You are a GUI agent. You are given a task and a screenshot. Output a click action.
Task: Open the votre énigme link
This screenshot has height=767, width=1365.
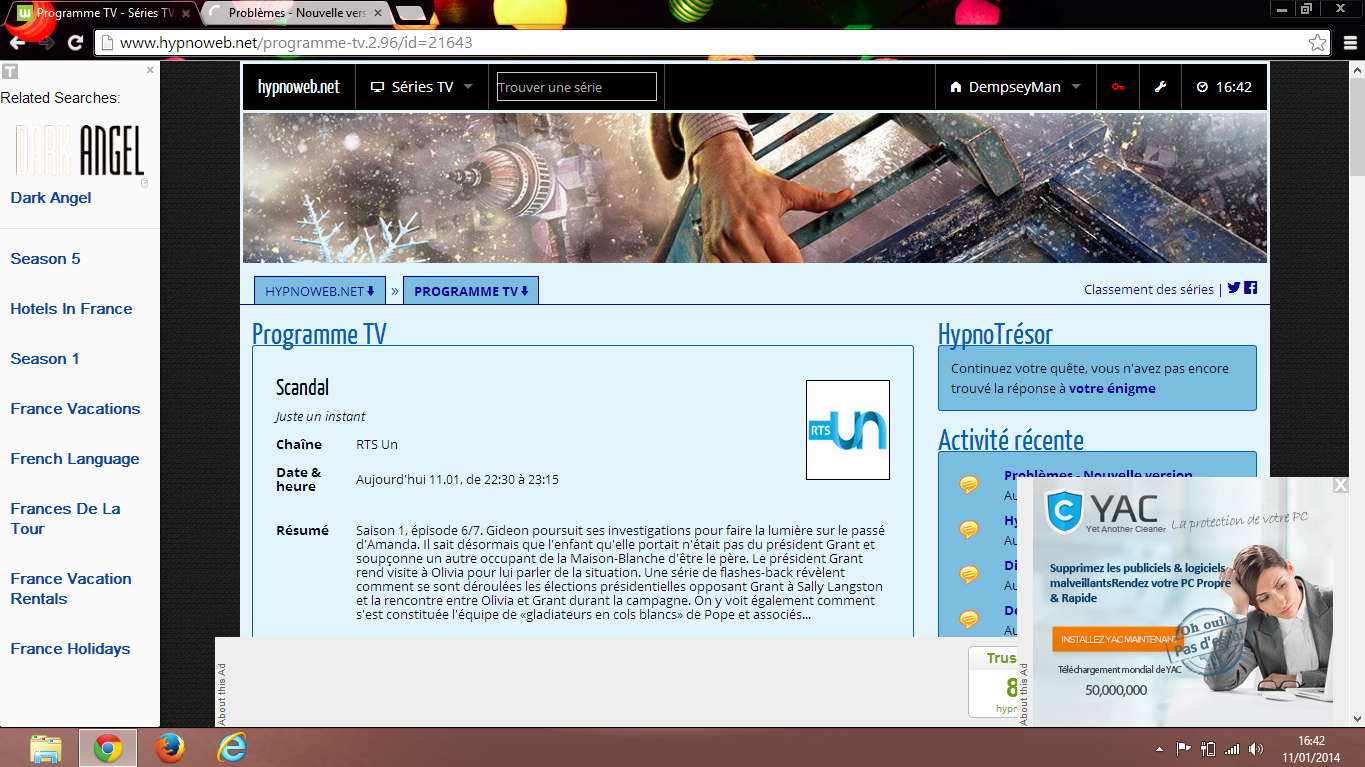(x=1112, y=388)
